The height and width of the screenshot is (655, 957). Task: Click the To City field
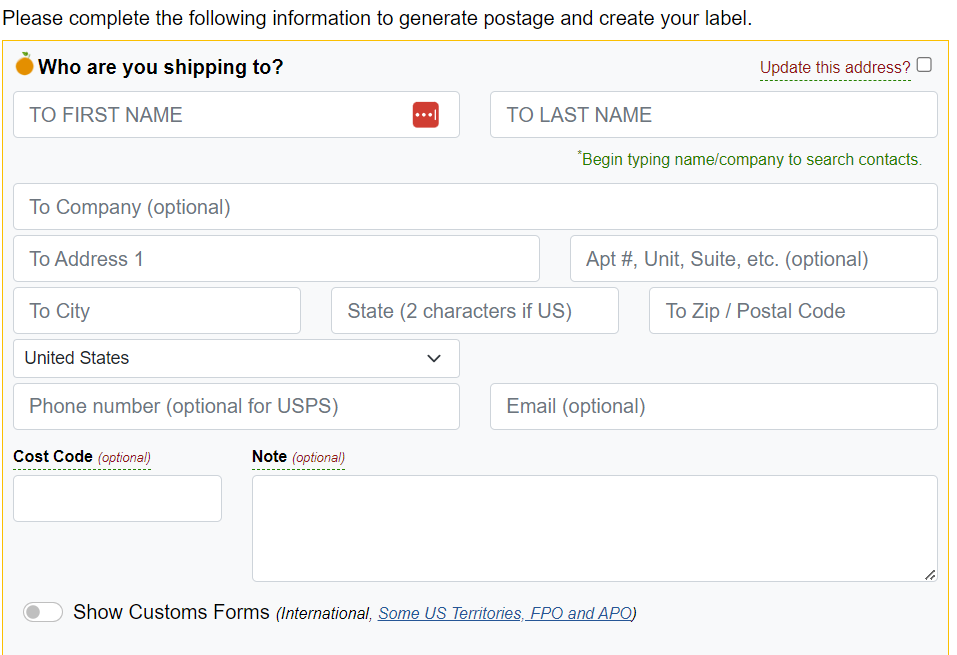[x=157, y=311]
